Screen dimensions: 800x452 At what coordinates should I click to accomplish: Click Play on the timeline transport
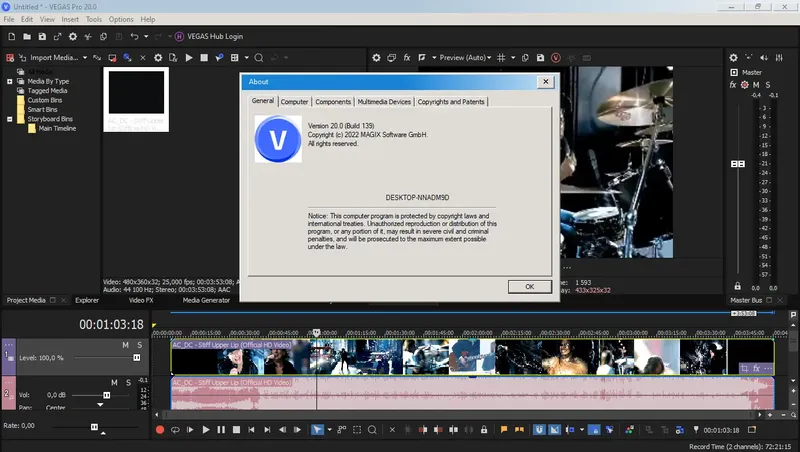[206, 430]
